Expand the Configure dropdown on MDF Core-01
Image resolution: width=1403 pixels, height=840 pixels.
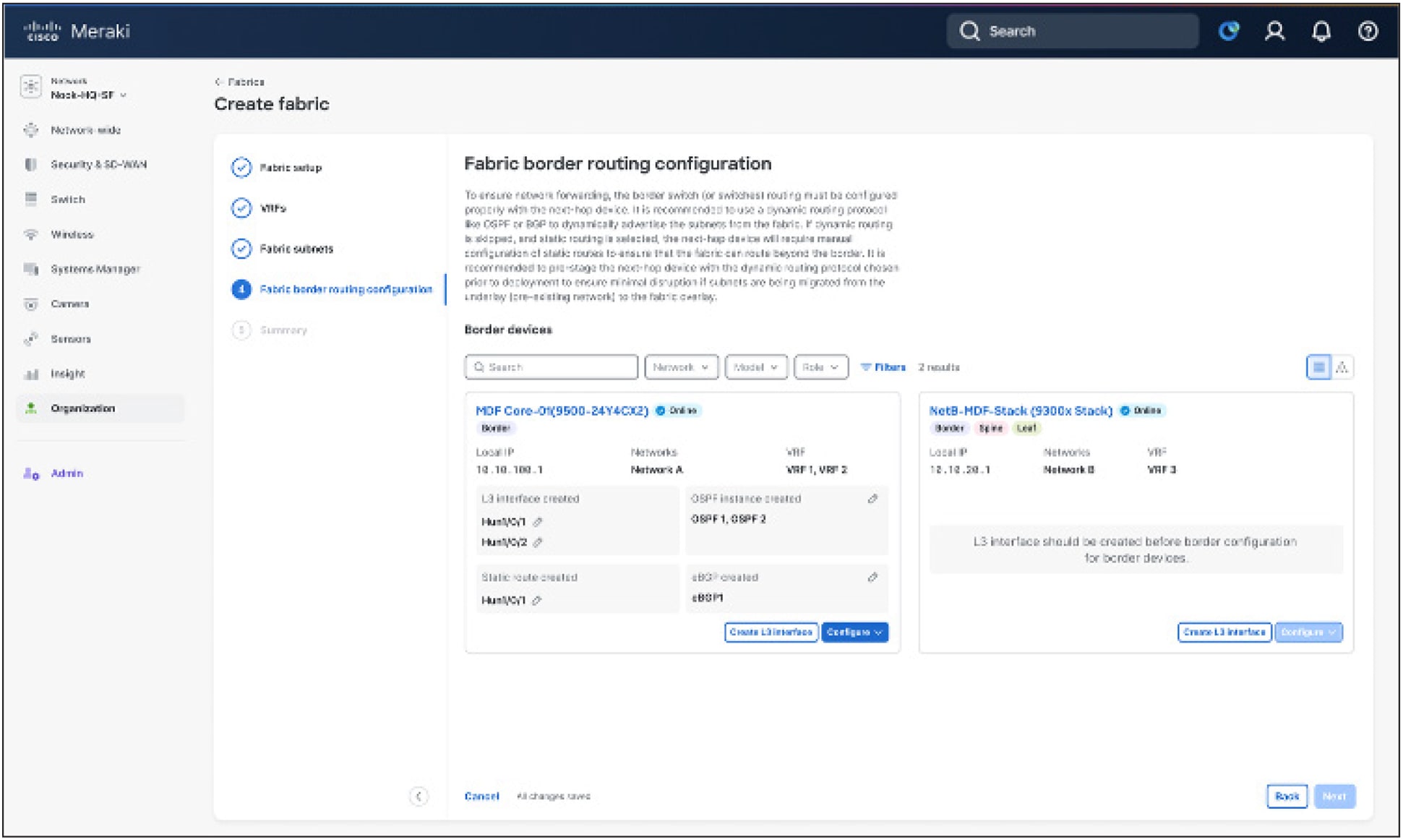point(855,633)
